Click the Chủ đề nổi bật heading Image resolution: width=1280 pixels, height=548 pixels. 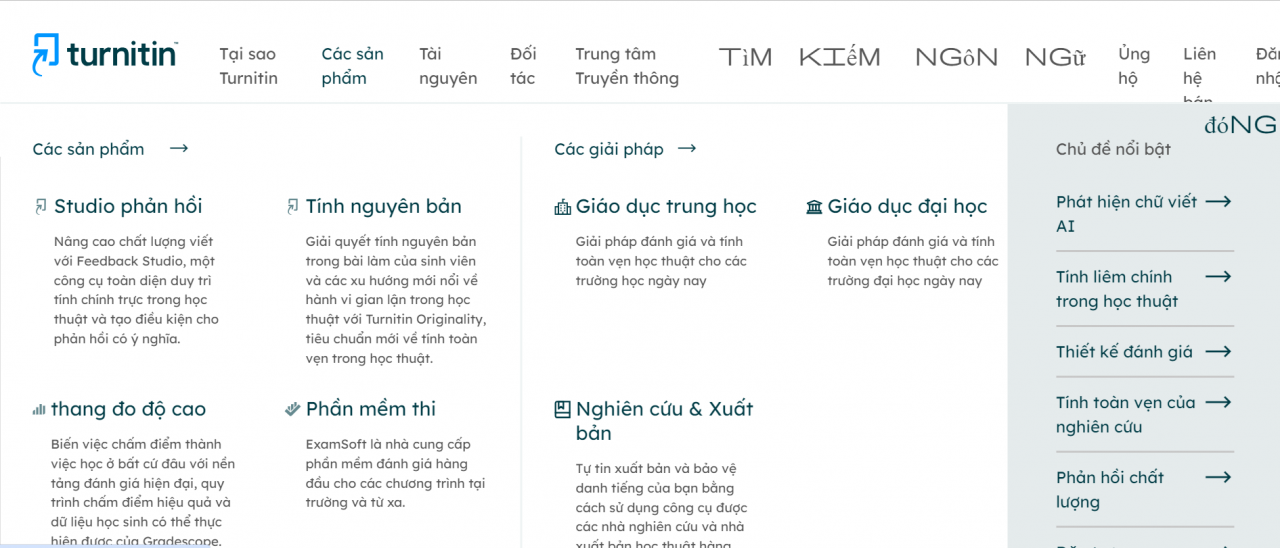pos(1113,149)
